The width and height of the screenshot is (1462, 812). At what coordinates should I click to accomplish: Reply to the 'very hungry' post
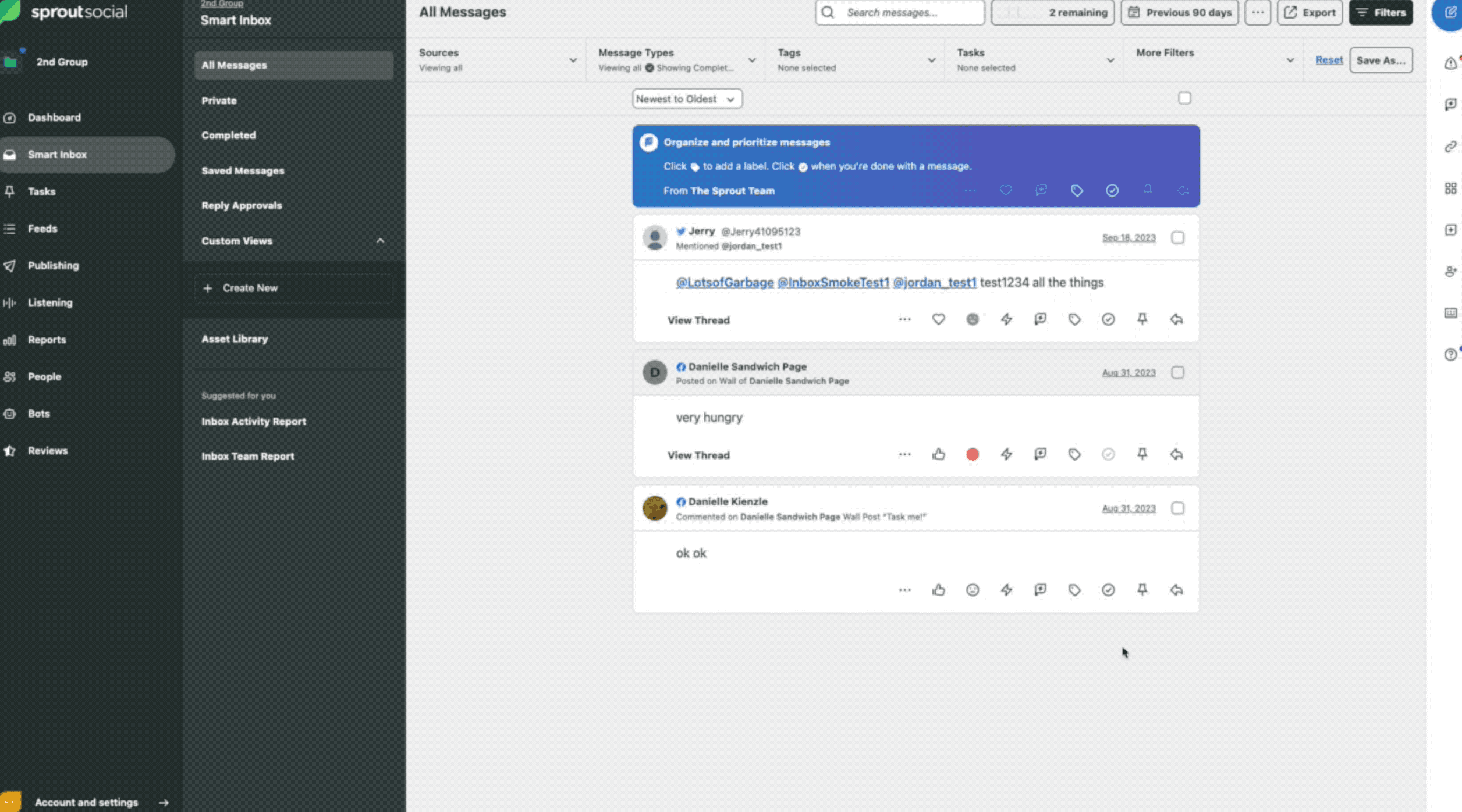pyautogui.click(x=1176, y=454)
